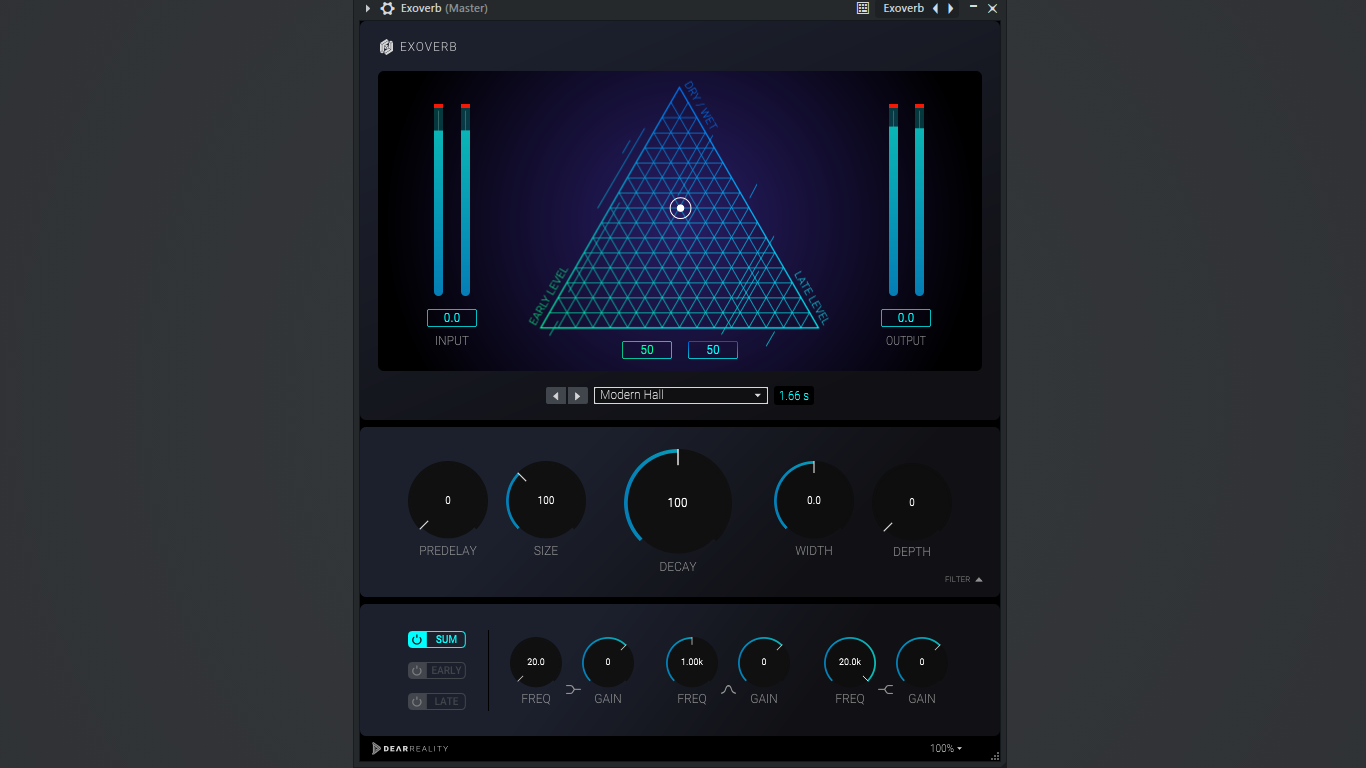Image resolution: width=1366 pixels, height=768 pixels.
Task: Click the triangle pad handle for dry/wet mix
Action: tap(680, 208)
